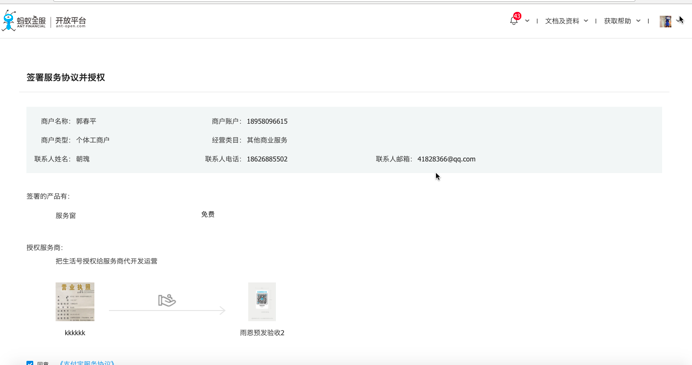Click the handover hand icon above the arrow
This screenshot has width=692, height=365.
(167, 300)
